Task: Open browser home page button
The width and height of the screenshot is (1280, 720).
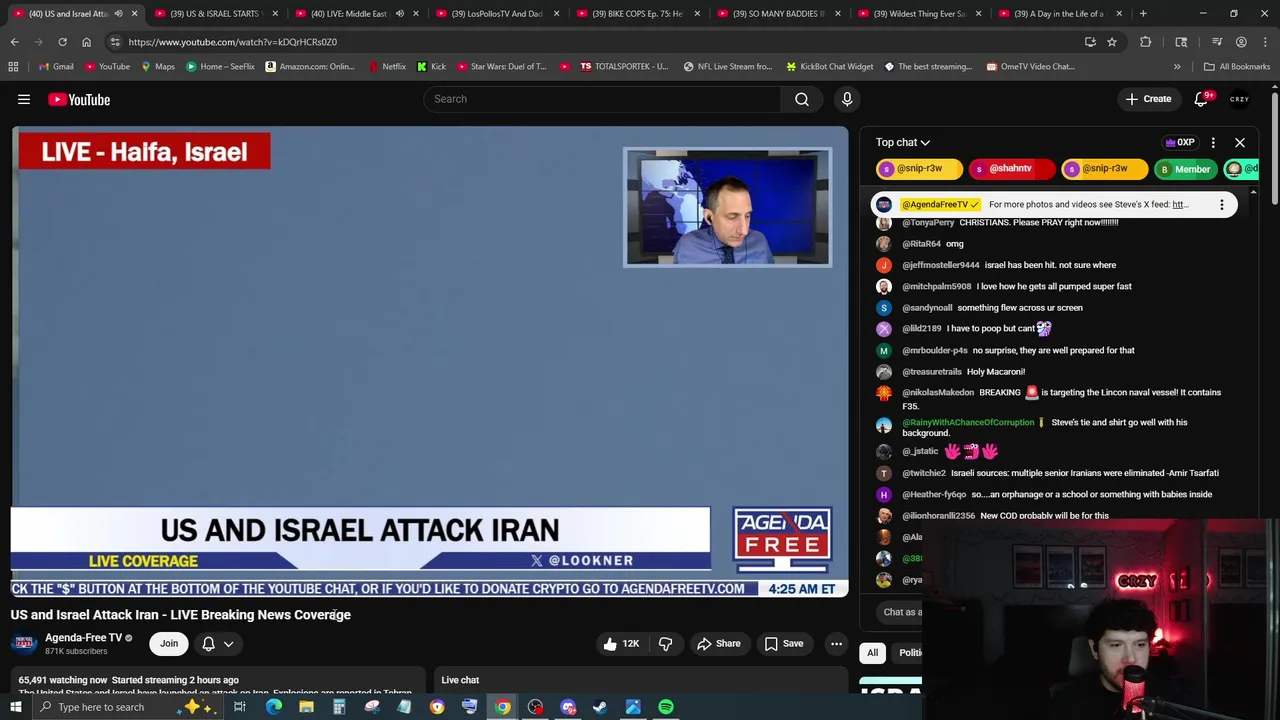Action: coord(86,42)
